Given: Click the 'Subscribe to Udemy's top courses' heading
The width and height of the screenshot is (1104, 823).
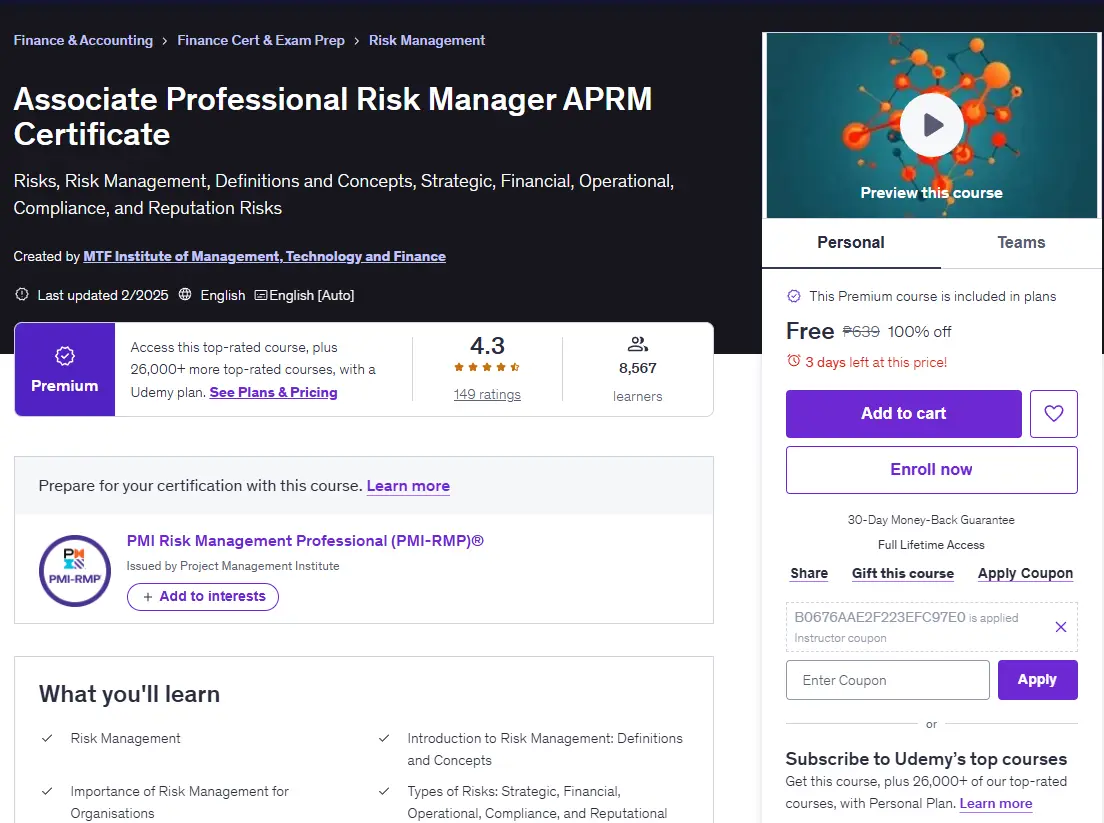Looking at the screenshot, I should coord(926,759).
